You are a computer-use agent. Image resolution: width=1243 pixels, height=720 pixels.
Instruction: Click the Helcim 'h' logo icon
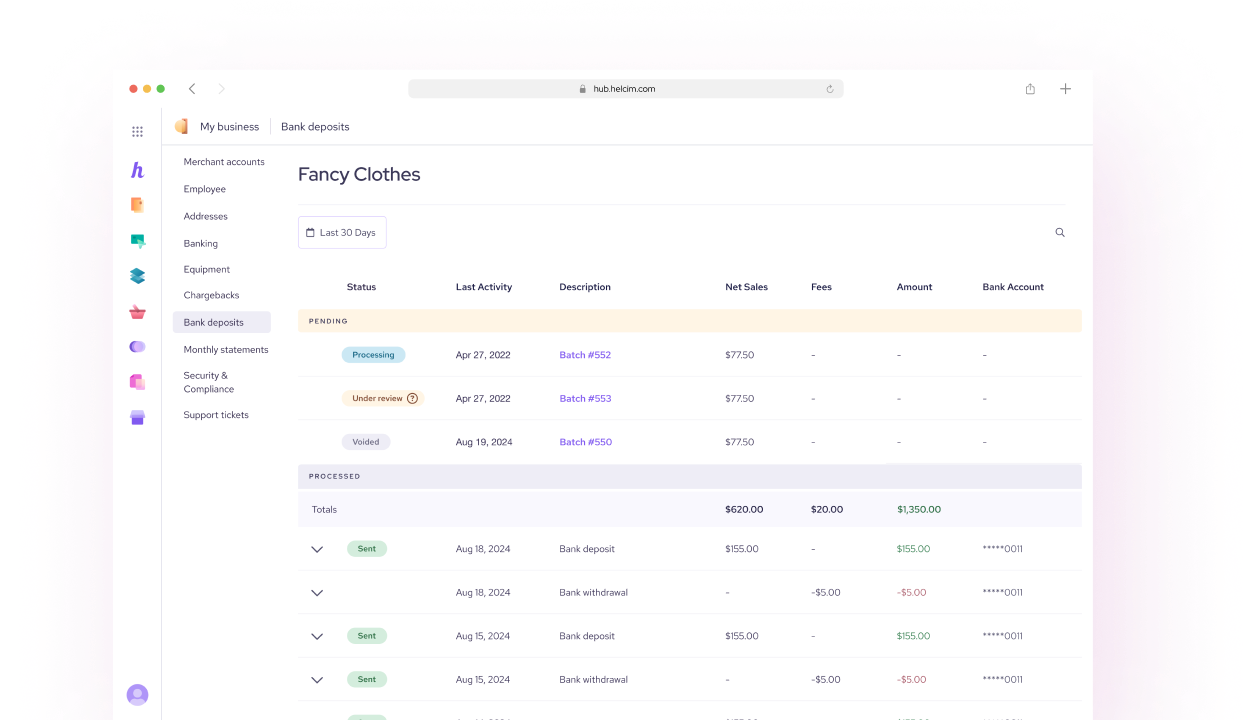tap(137, 170)
